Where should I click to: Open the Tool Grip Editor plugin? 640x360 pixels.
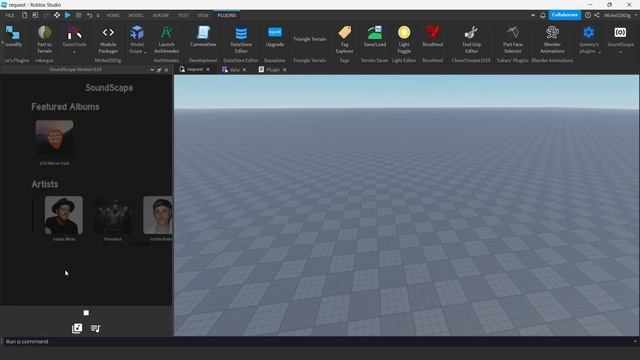point(471,39)
